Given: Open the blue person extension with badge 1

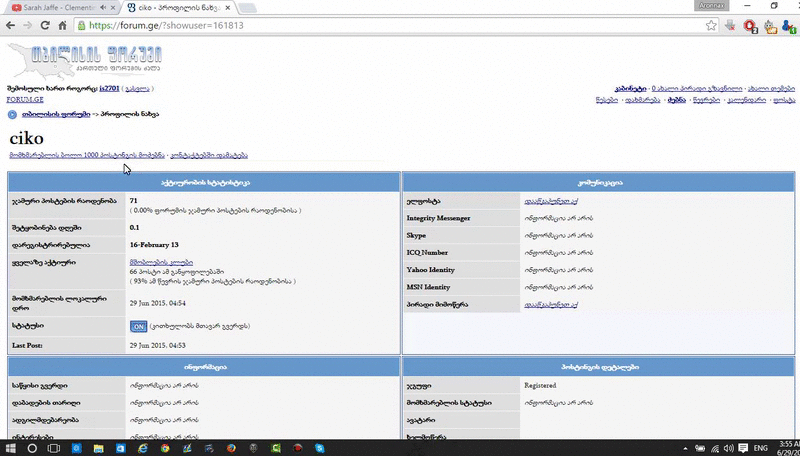Looking at the screenshot, I should tap(788, 26).
